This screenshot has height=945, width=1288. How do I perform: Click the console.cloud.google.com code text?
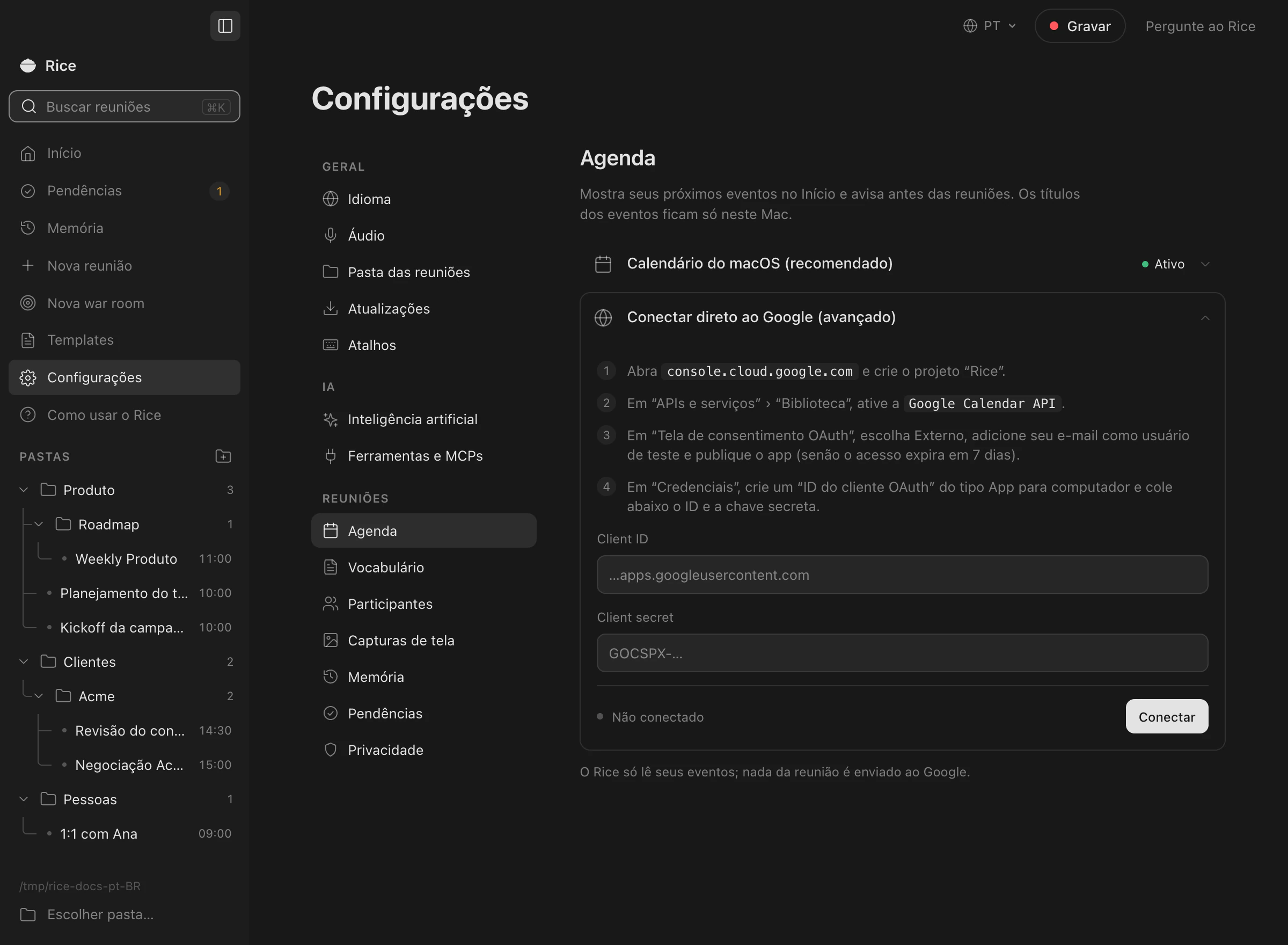[x=760, y=371]
